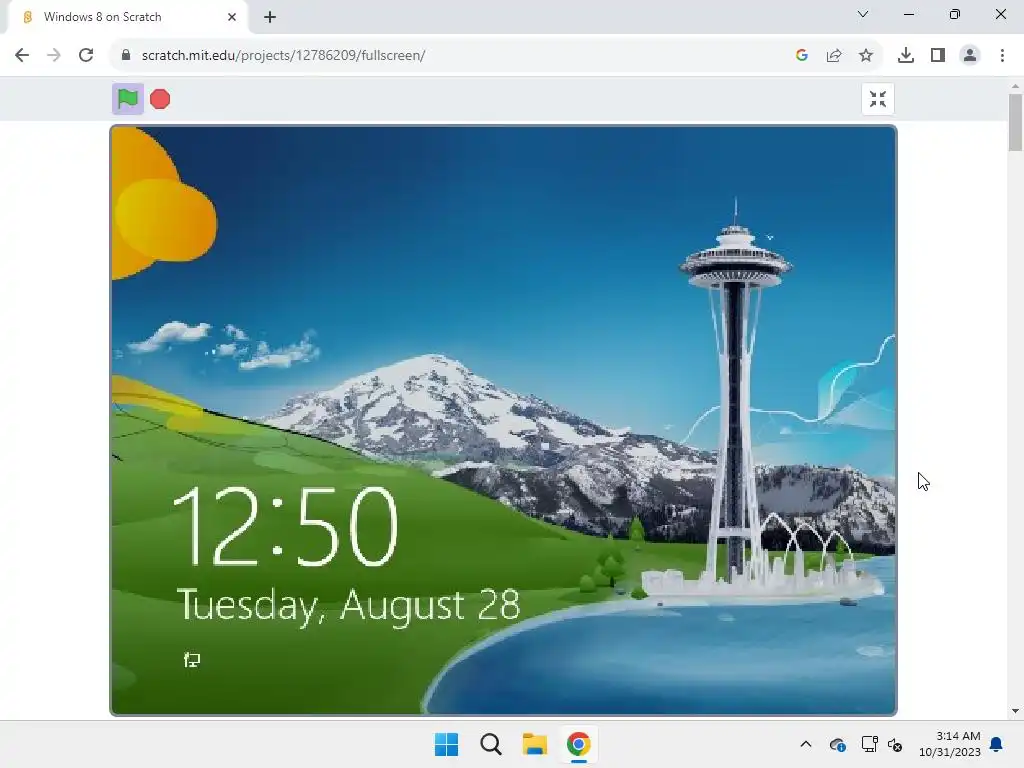Click the 12:50 clock on the lock screen

[x=284, y=526]
